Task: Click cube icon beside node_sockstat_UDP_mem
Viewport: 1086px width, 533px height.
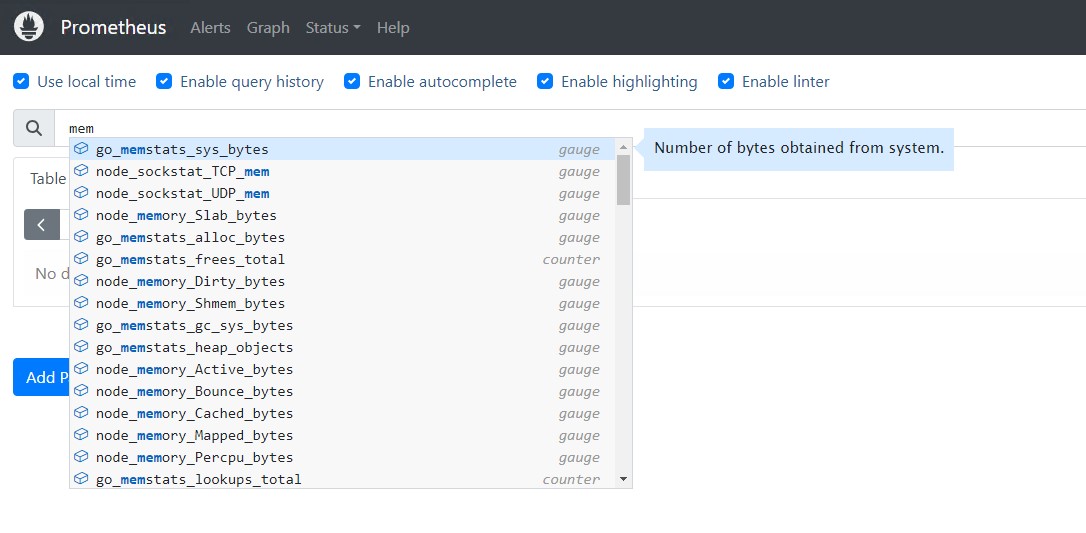Action: [x=82, y=192]
